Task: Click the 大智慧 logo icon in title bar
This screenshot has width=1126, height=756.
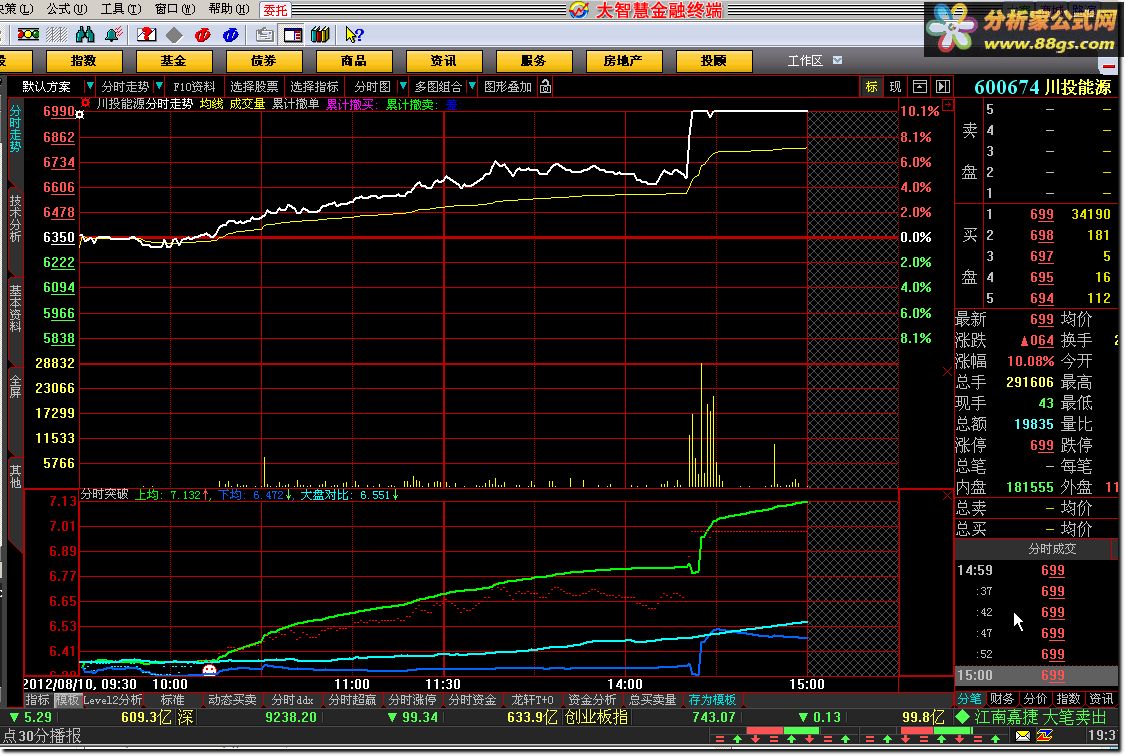Action: pos(579,10)
